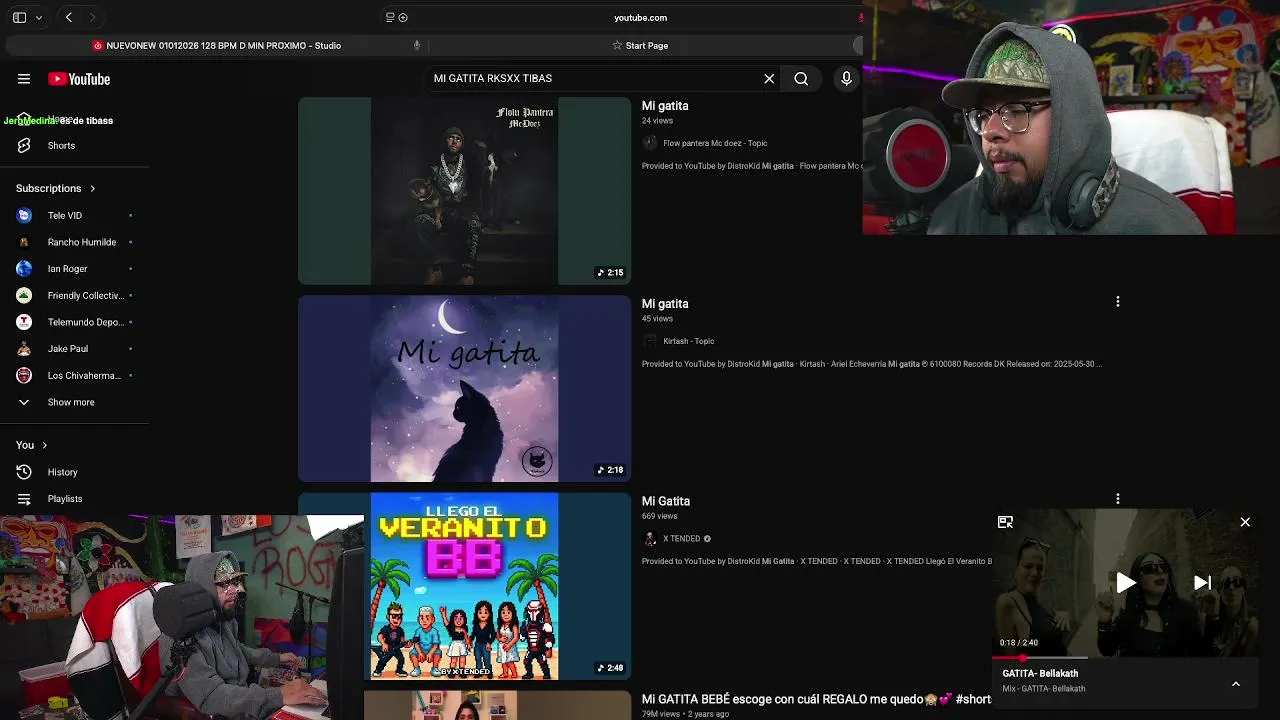The height and width of the screenshot is (720, 1280).
Task: Open the options menu for the X TENDED video
Action: 1117,499
